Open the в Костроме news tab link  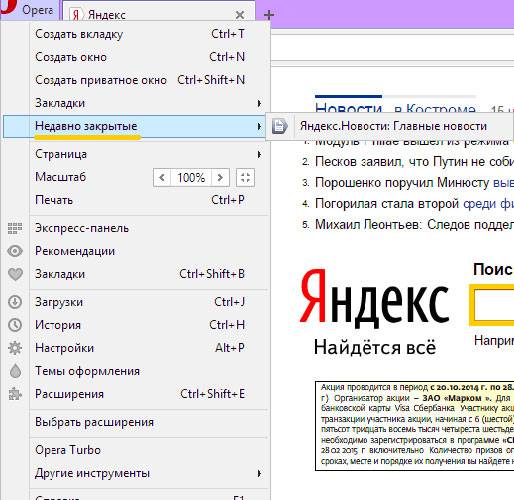(435, 108)
